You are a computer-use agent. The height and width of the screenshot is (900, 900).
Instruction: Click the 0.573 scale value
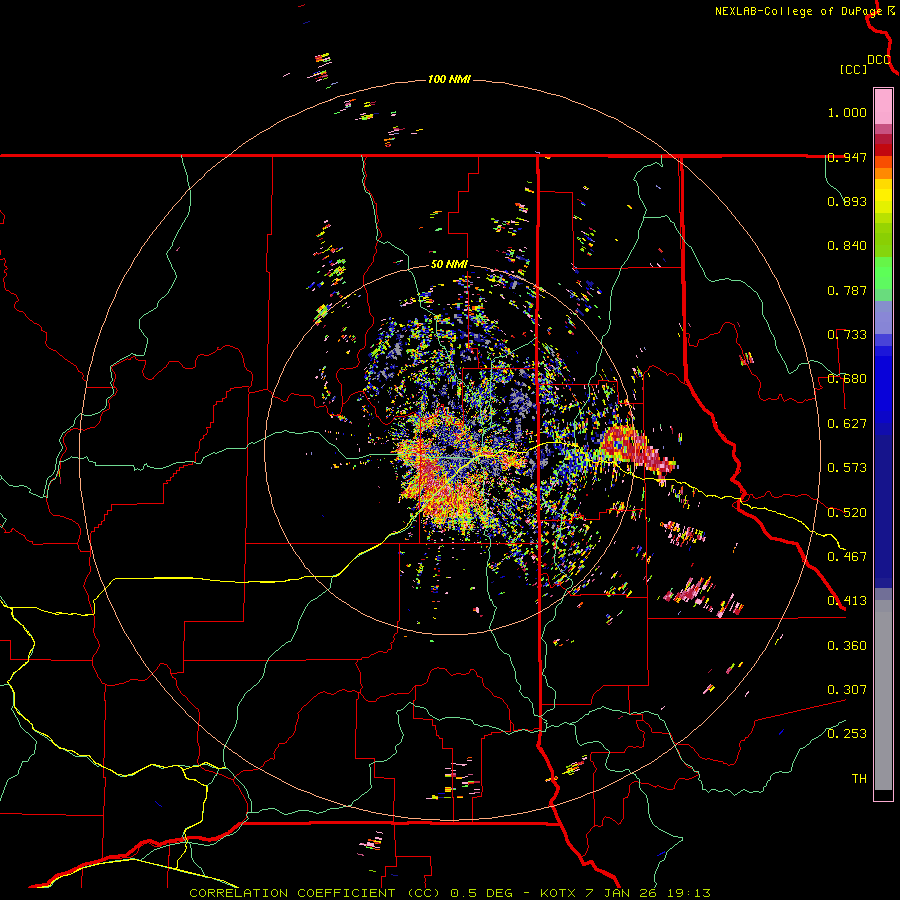(847, 468)
